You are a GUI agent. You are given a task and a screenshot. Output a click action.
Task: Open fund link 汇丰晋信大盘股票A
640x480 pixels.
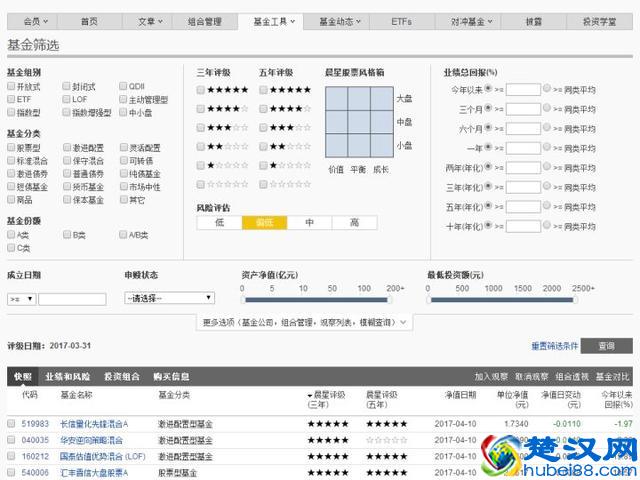[x=94, y=473]
